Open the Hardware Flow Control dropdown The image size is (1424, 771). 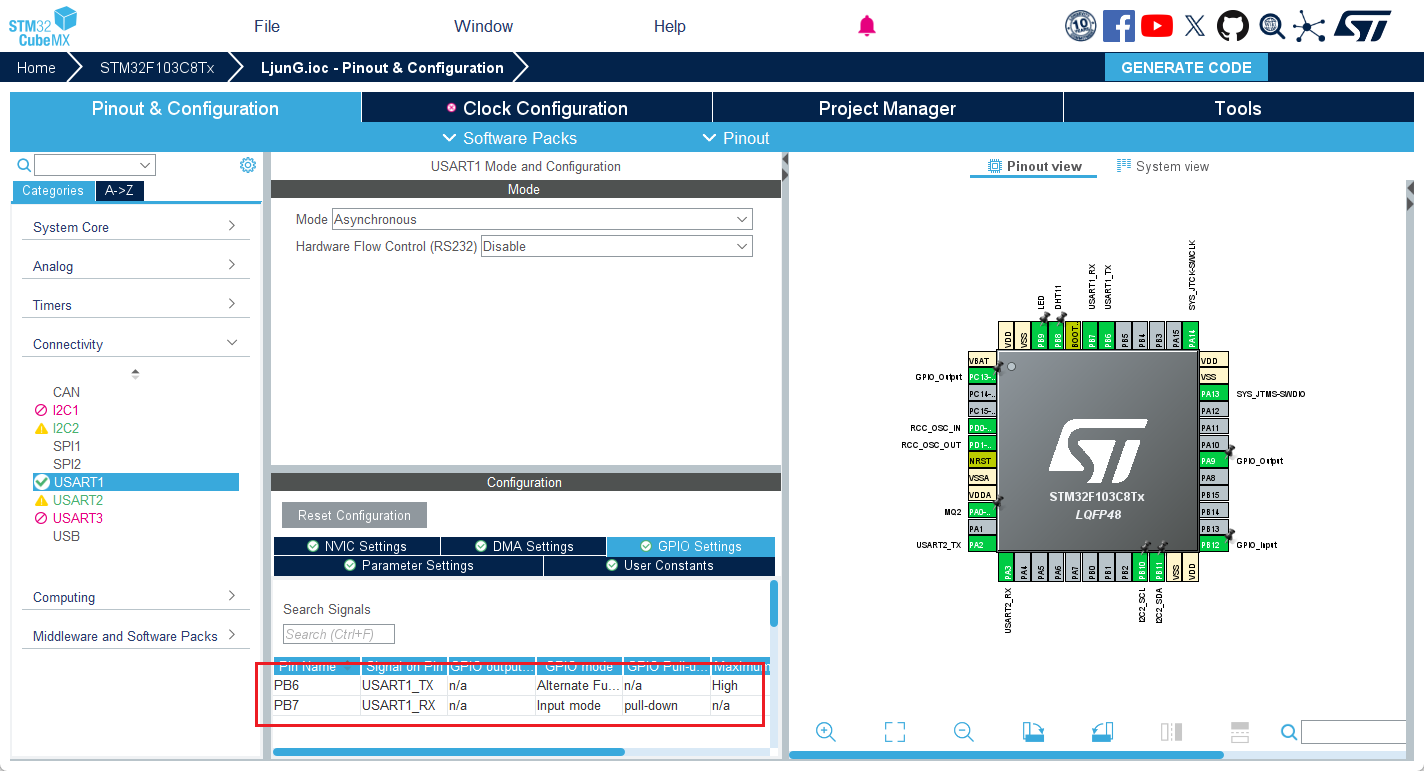click(617, 246)
